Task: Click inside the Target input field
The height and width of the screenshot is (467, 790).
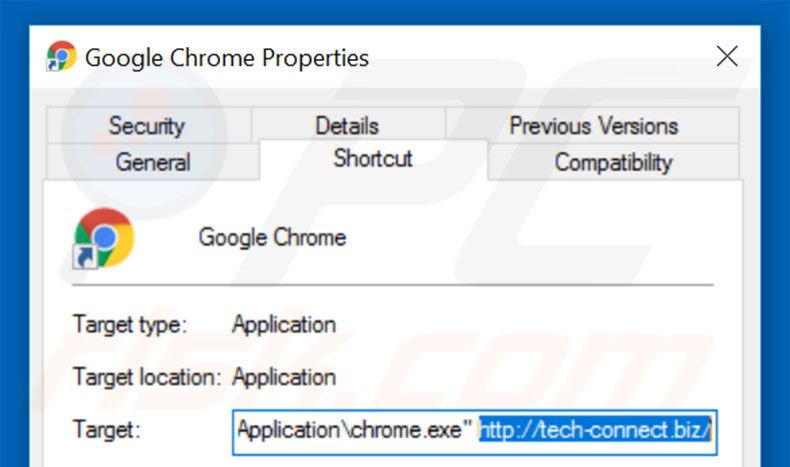Action: 475,432
